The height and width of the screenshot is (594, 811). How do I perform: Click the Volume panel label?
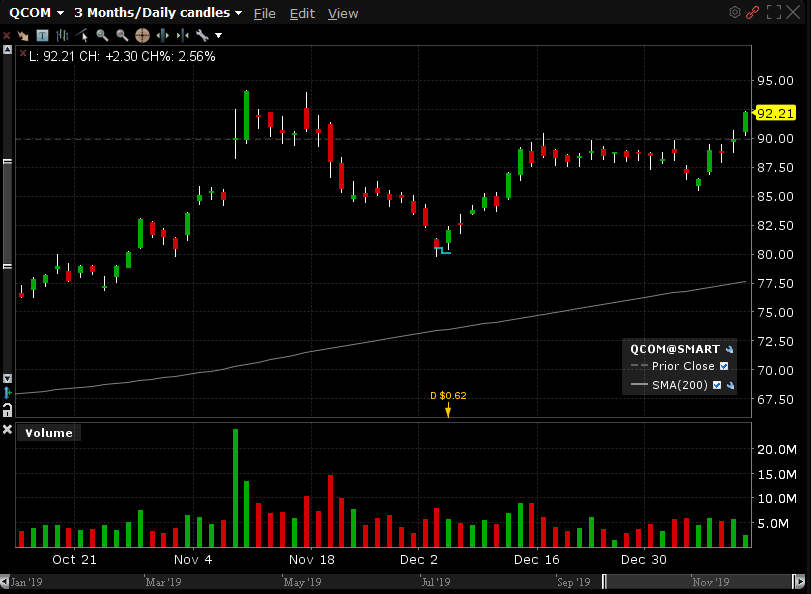pyautogui.click(x=49, y=433)
